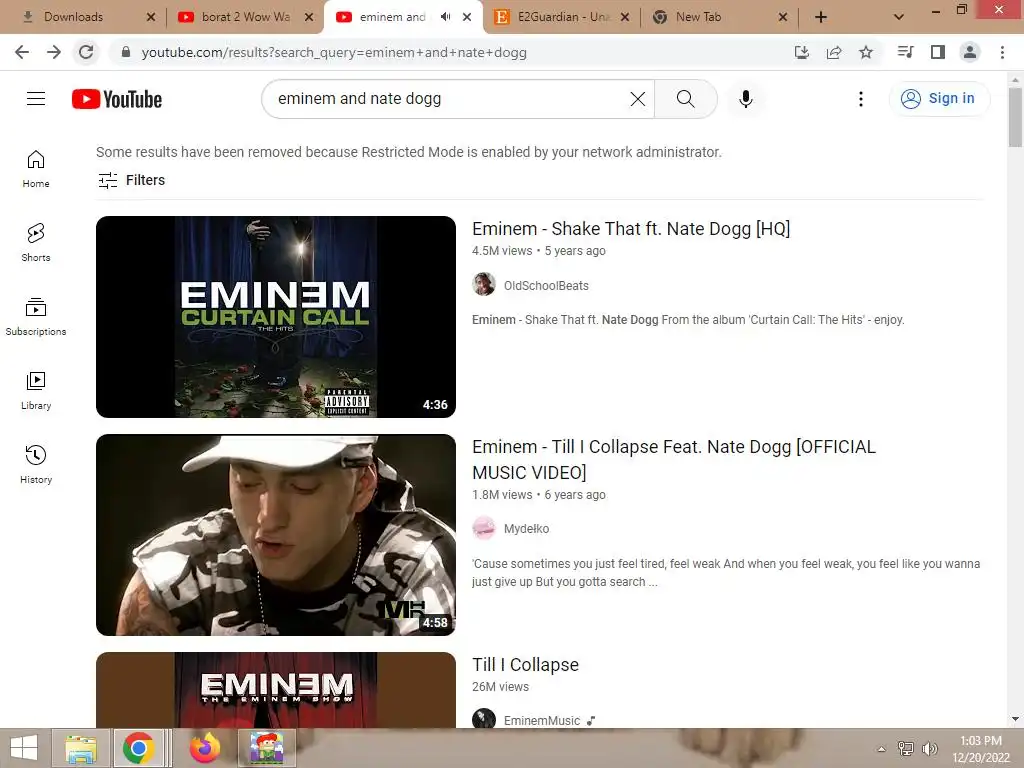The width and height of the screenshot is (1024, 768).
Task: Play the Curtain Call thumbnail video
Action: click(276, 317)
